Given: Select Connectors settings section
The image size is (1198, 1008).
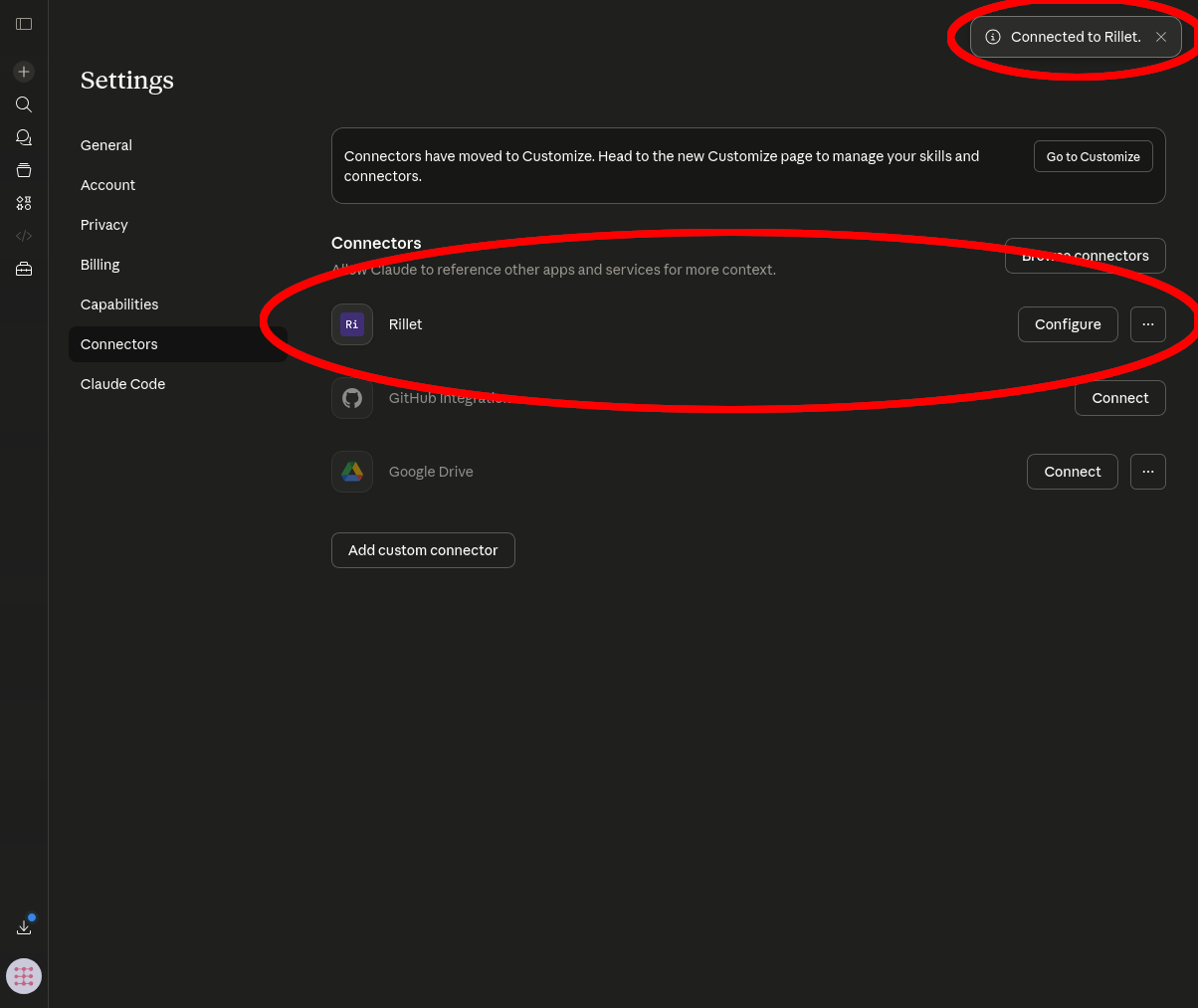Looking at the screenshot, I should pyautogui.click(x=178, y=344).
